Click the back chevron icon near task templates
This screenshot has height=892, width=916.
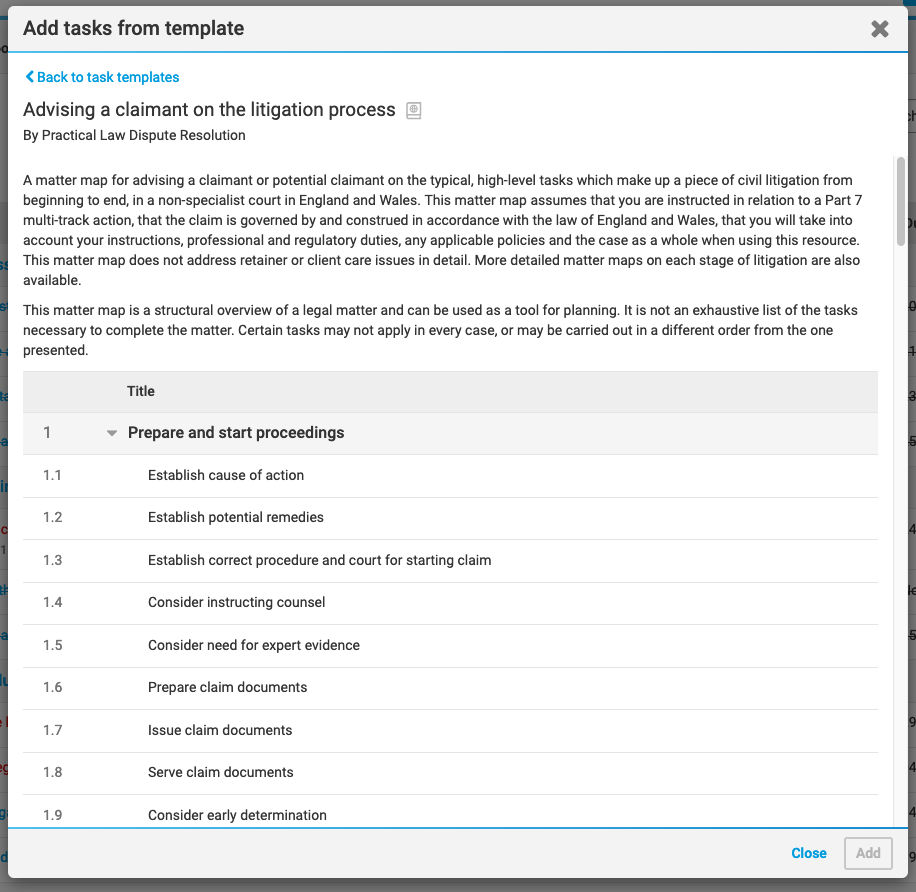click(30, 77)
